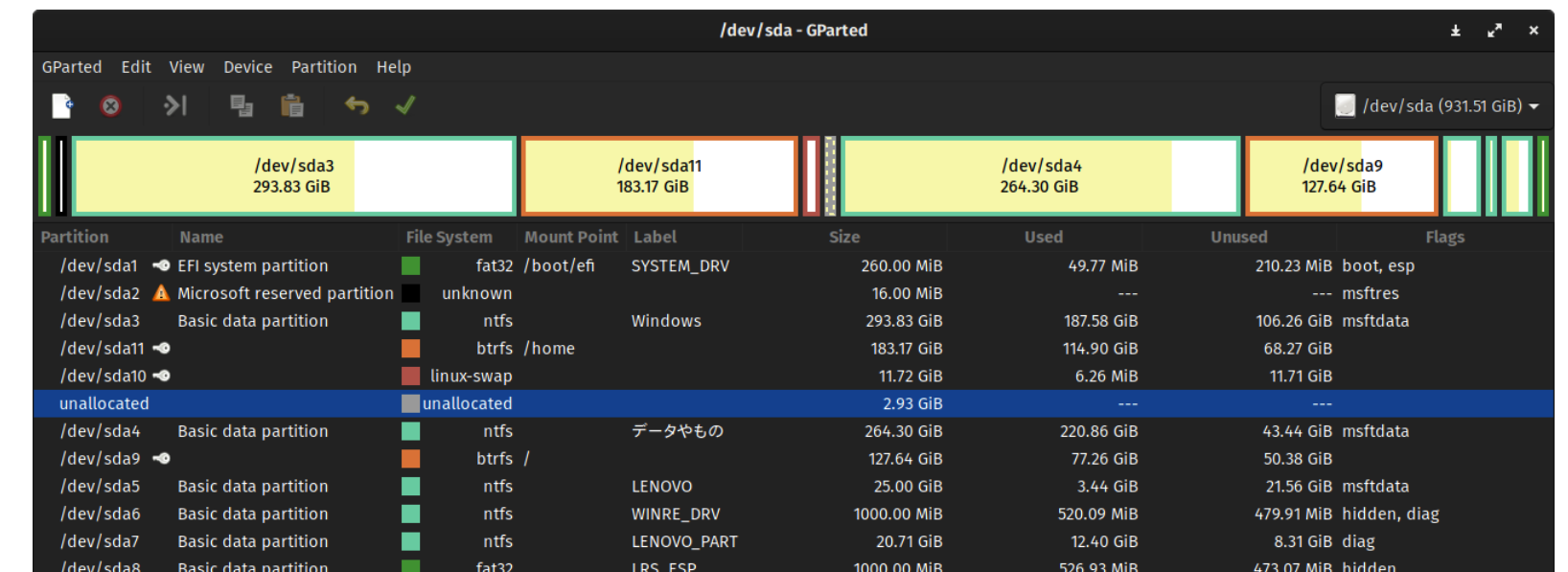Click gray swatch in unallocated row
The image size is (1568, 572).
click(x=410, y=403)
